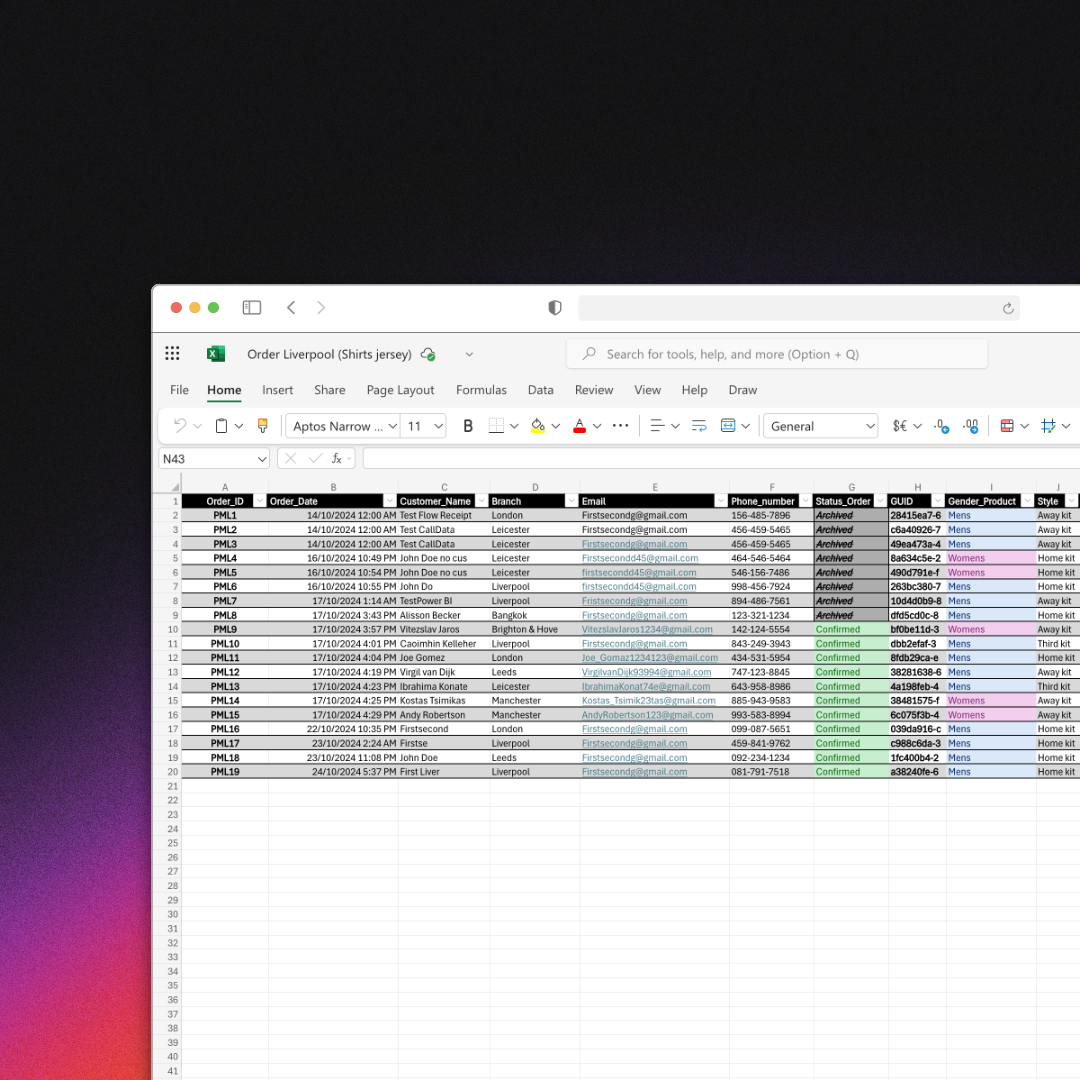Switch to the Data tab
The image size is (1080, 1080).
pyautogui.click(x=541, y=390)
